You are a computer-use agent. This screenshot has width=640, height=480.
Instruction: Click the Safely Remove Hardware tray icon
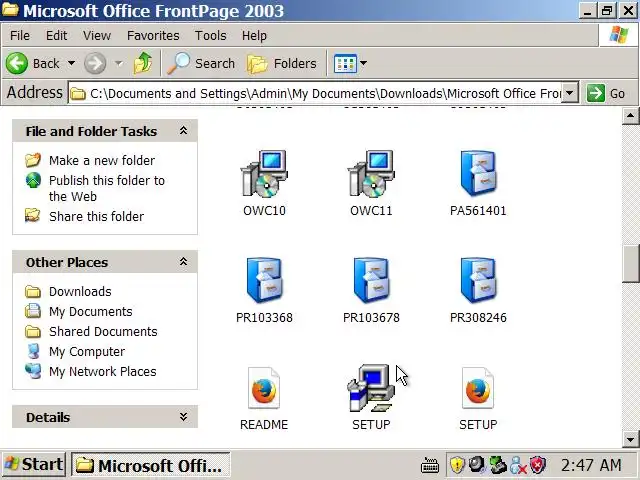(498, 465)
